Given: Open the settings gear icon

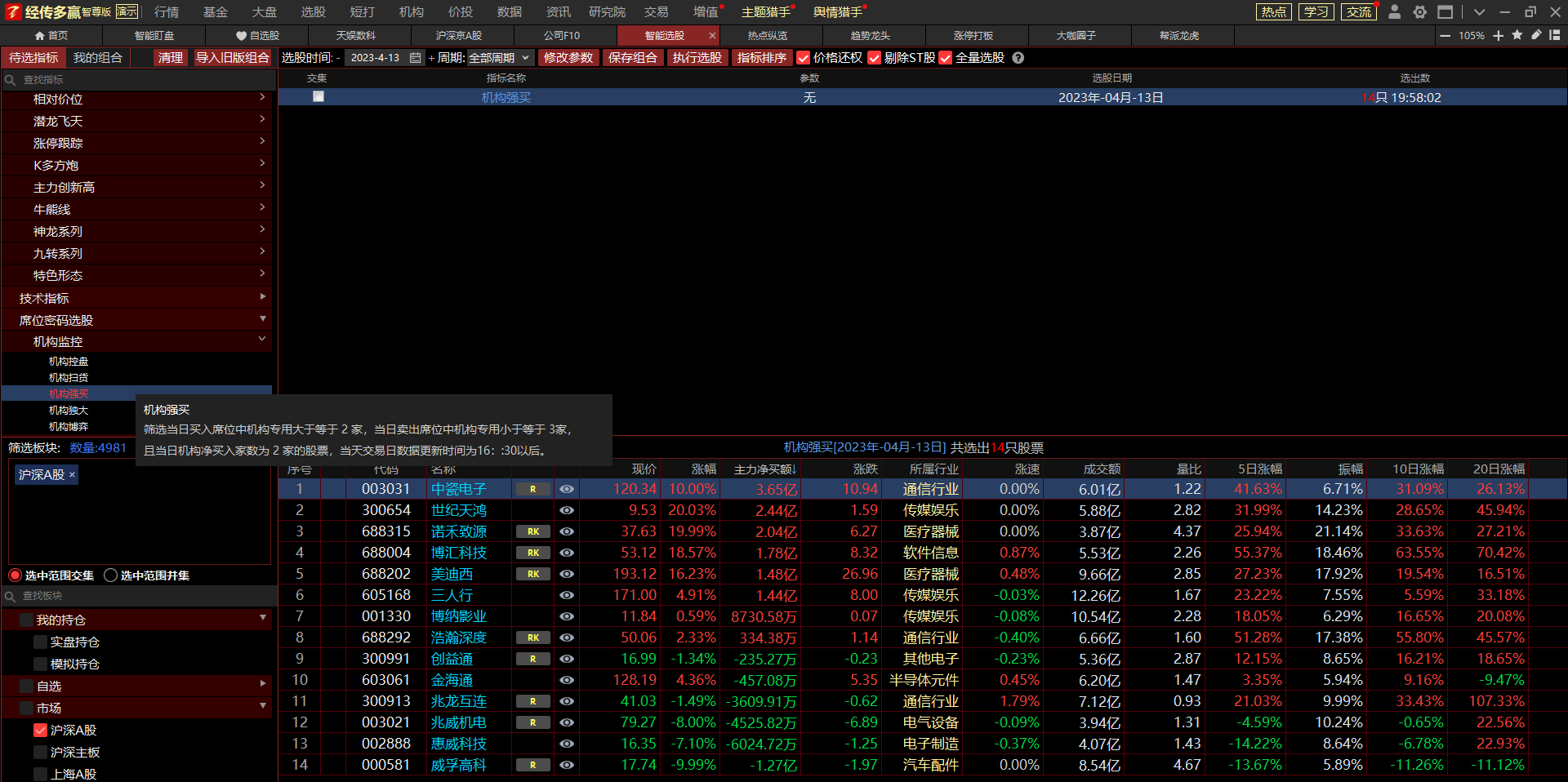Looking at the screenshot, I should click(1420, 12).
